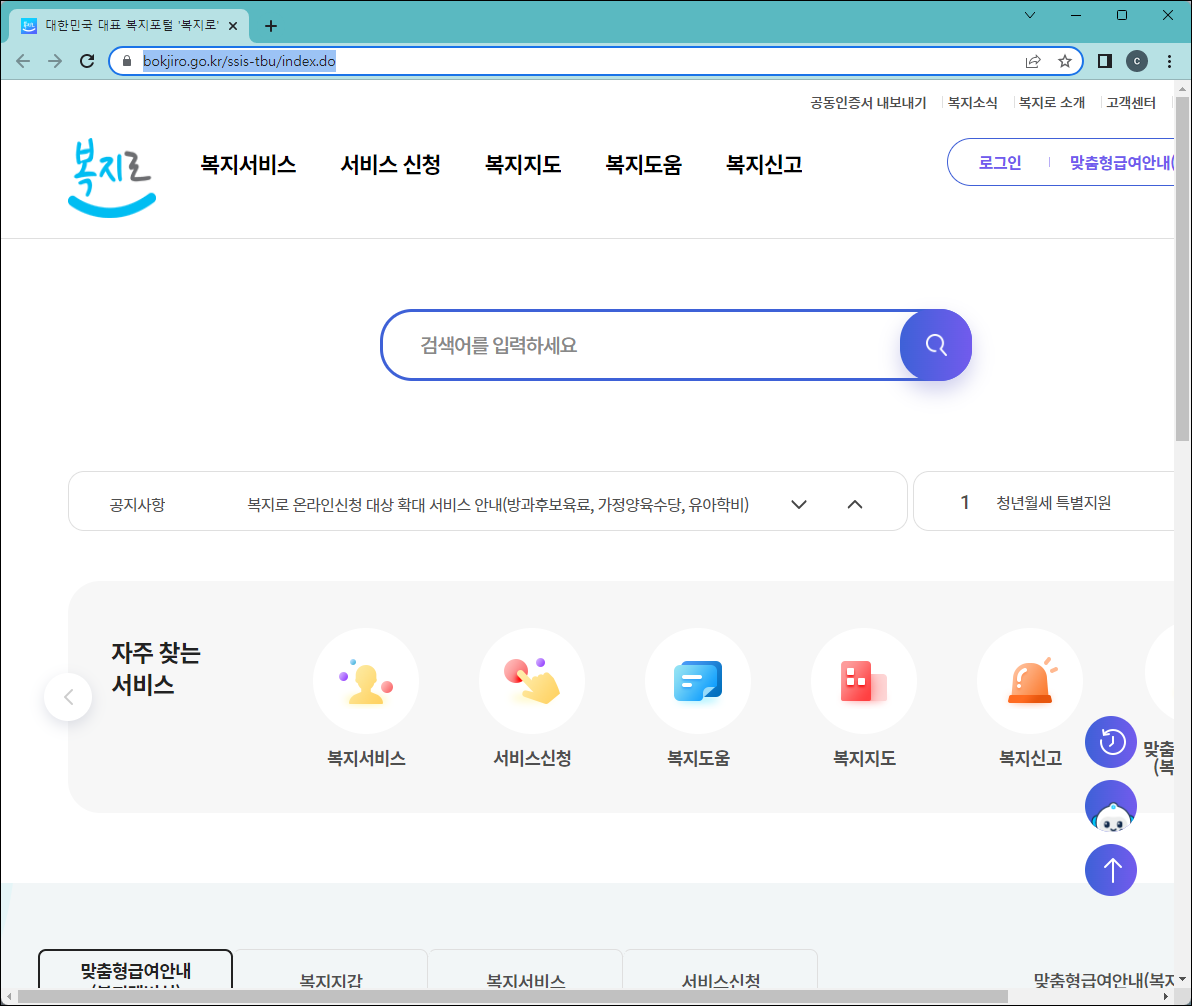The height and width of the screenshot is (1006, 1192).
Task: Click the 로그인 button
Action: [x=999, y=162]
